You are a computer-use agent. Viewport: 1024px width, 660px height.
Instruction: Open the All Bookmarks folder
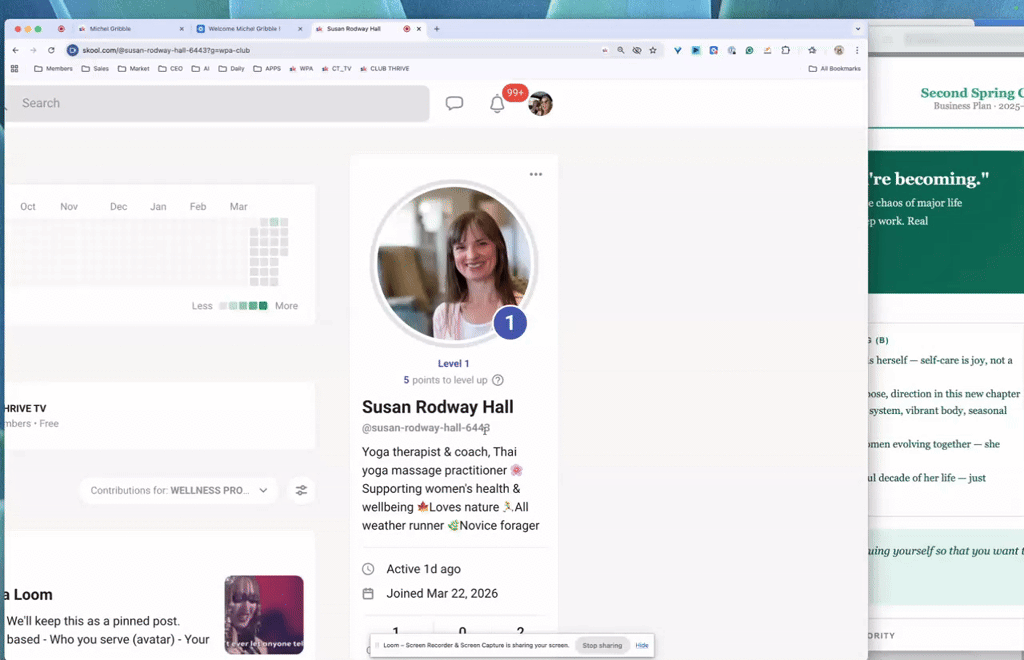point(835,69)
